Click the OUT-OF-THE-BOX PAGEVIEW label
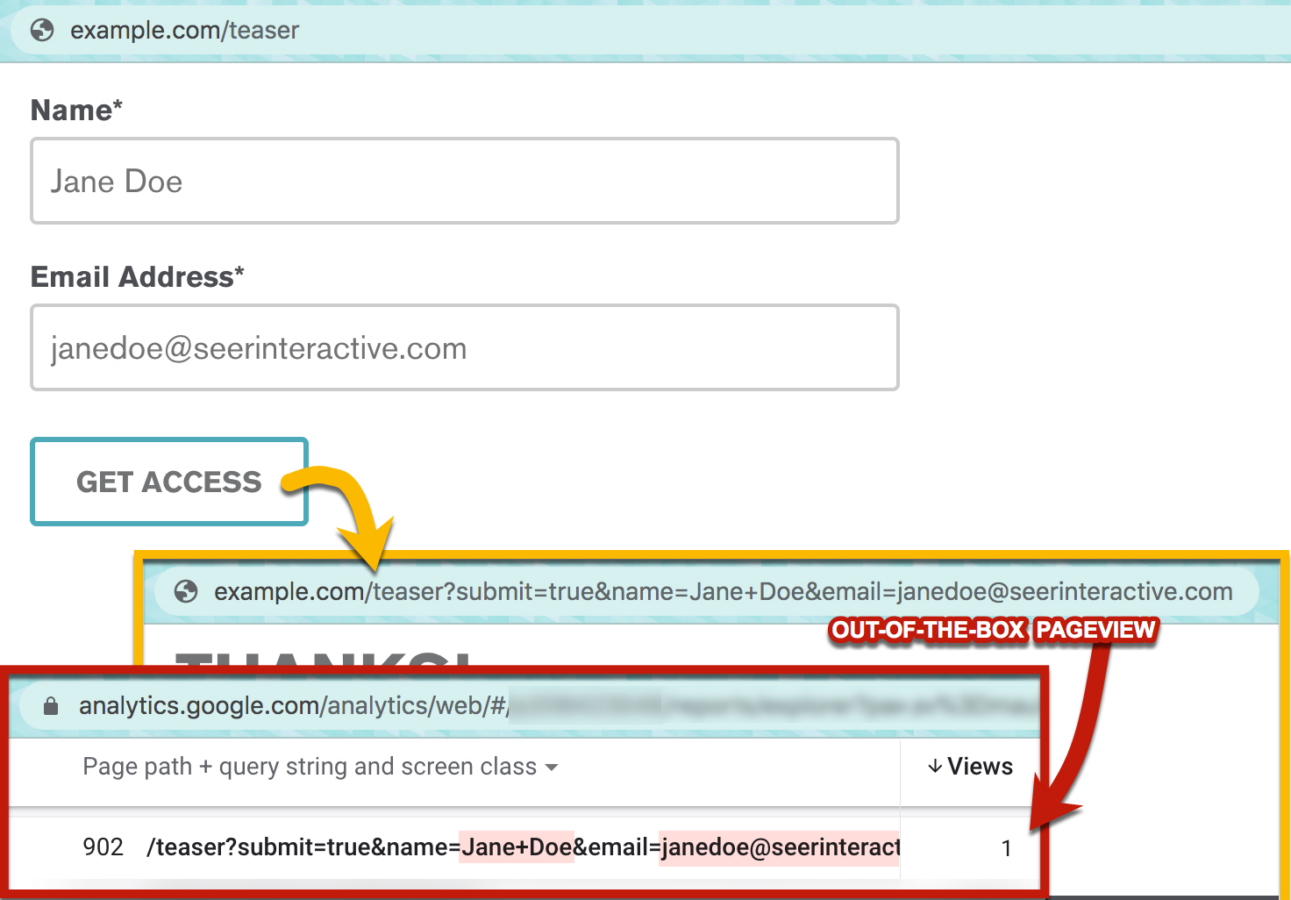This screenshot has height=900, width=1291. point(993,631)
